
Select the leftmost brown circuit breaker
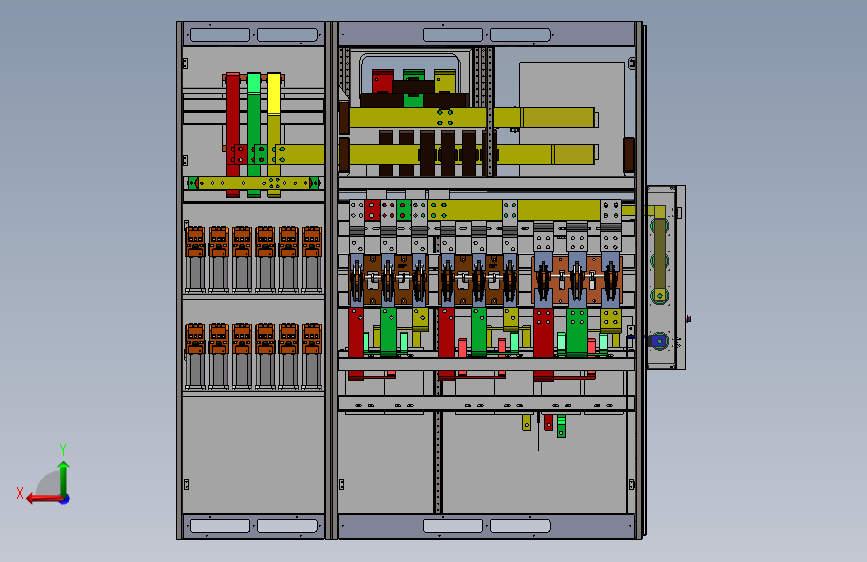point(388,279)
